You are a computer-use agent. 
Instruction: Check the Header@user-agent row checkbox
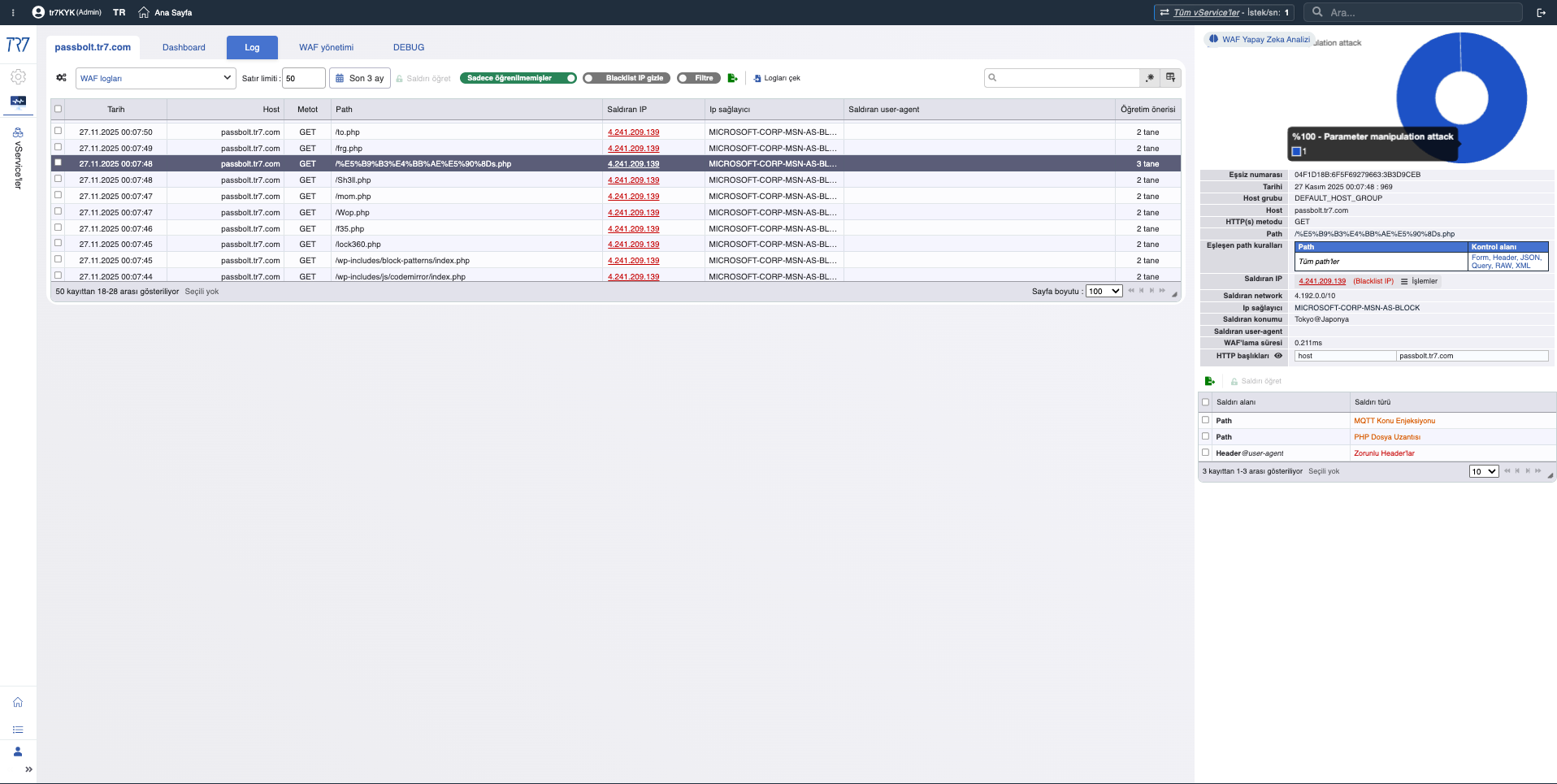1206,453
